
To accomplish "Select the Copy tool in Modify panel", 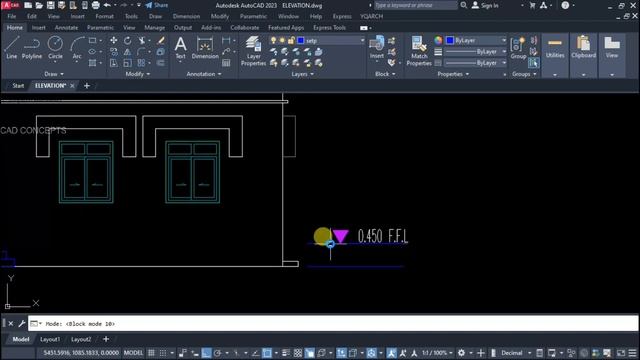I will click(x=113, y=52).
